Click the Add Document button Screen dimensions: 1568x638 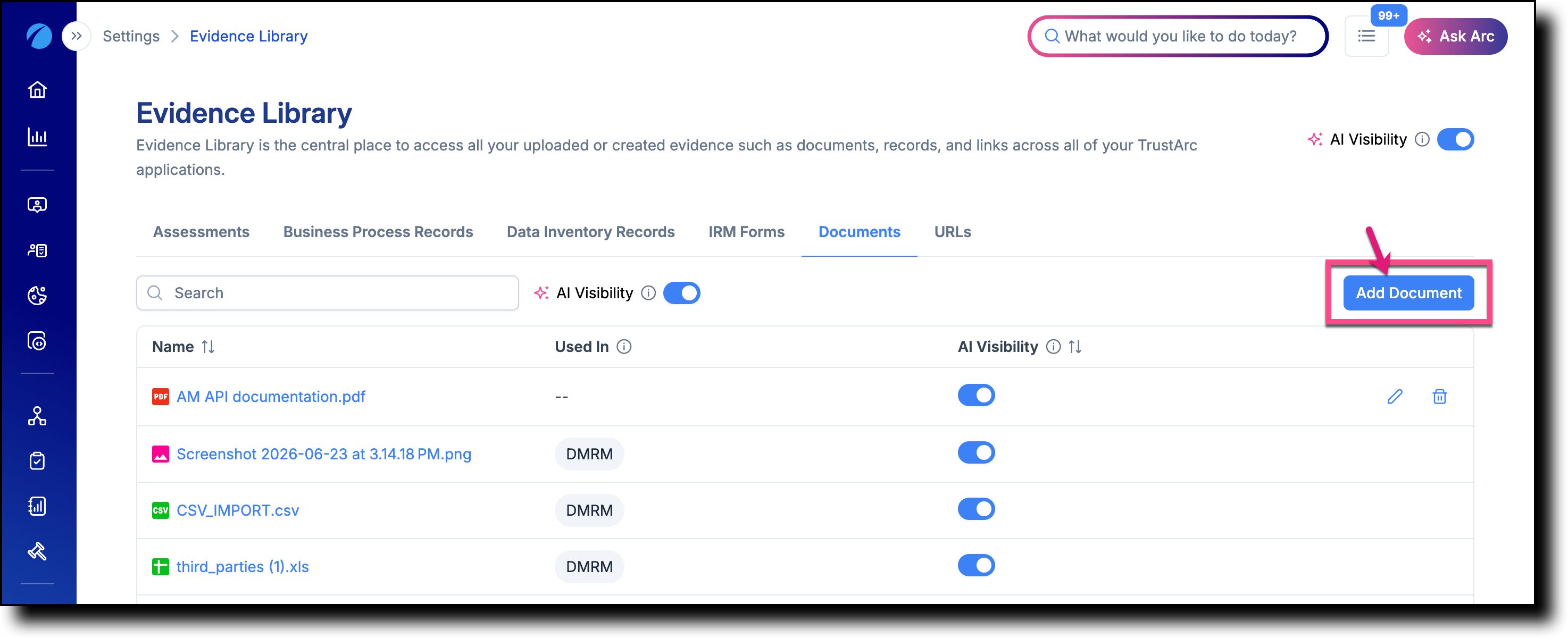[x=1408, y=293]
